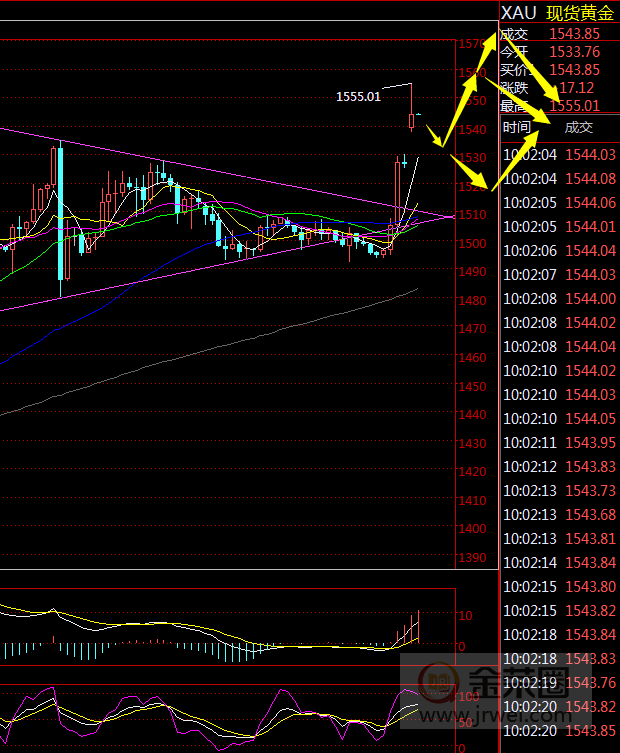
Task: Click the 时间 column header
Action: (517, 127)
